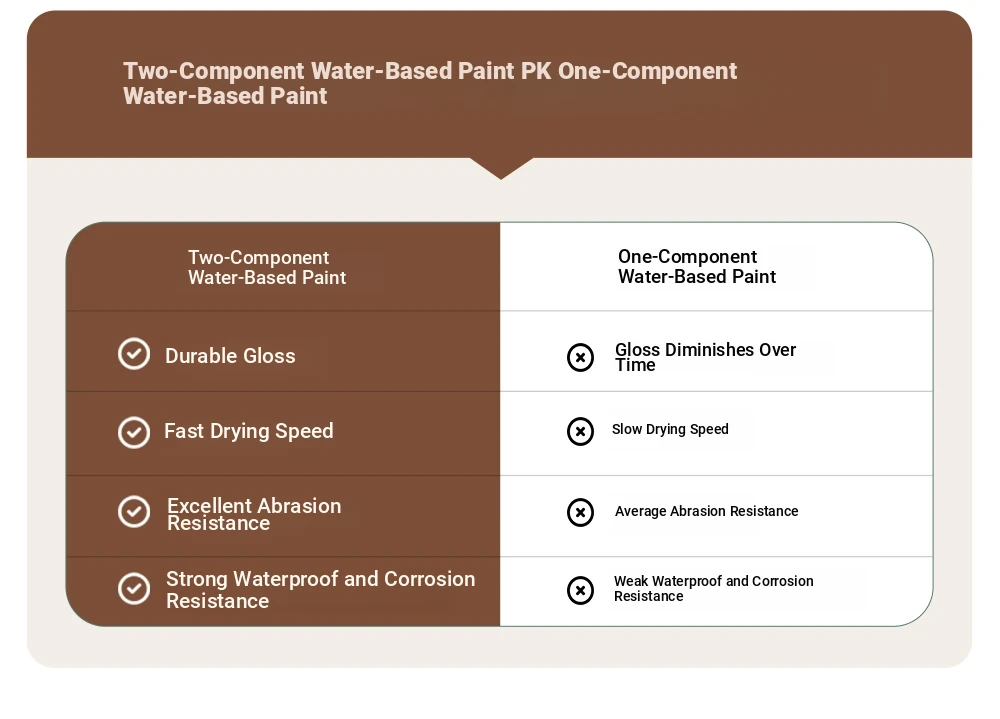Click the X icon beside Weak Waterproof and Corrosion
Screen dimensions: 1000x719
point(580,591)
